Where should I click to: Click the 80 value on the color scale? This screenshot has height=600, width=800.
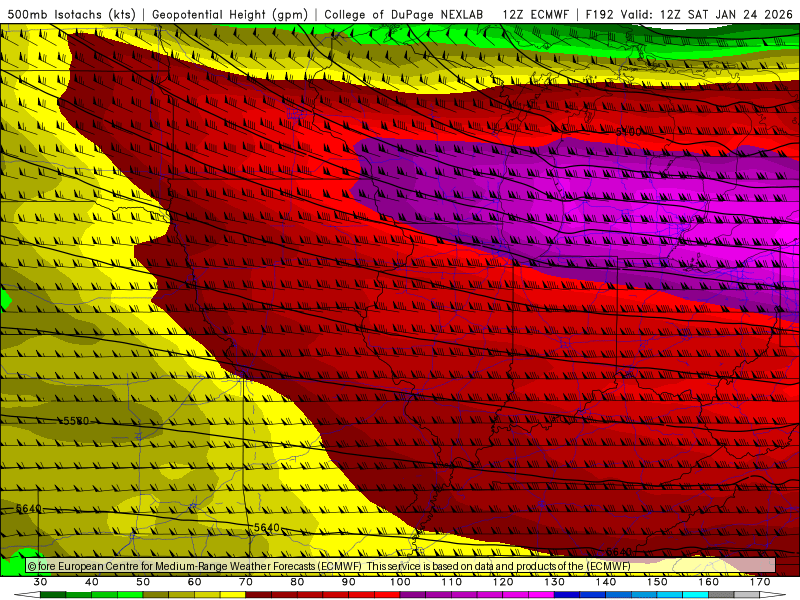(297, 582)
